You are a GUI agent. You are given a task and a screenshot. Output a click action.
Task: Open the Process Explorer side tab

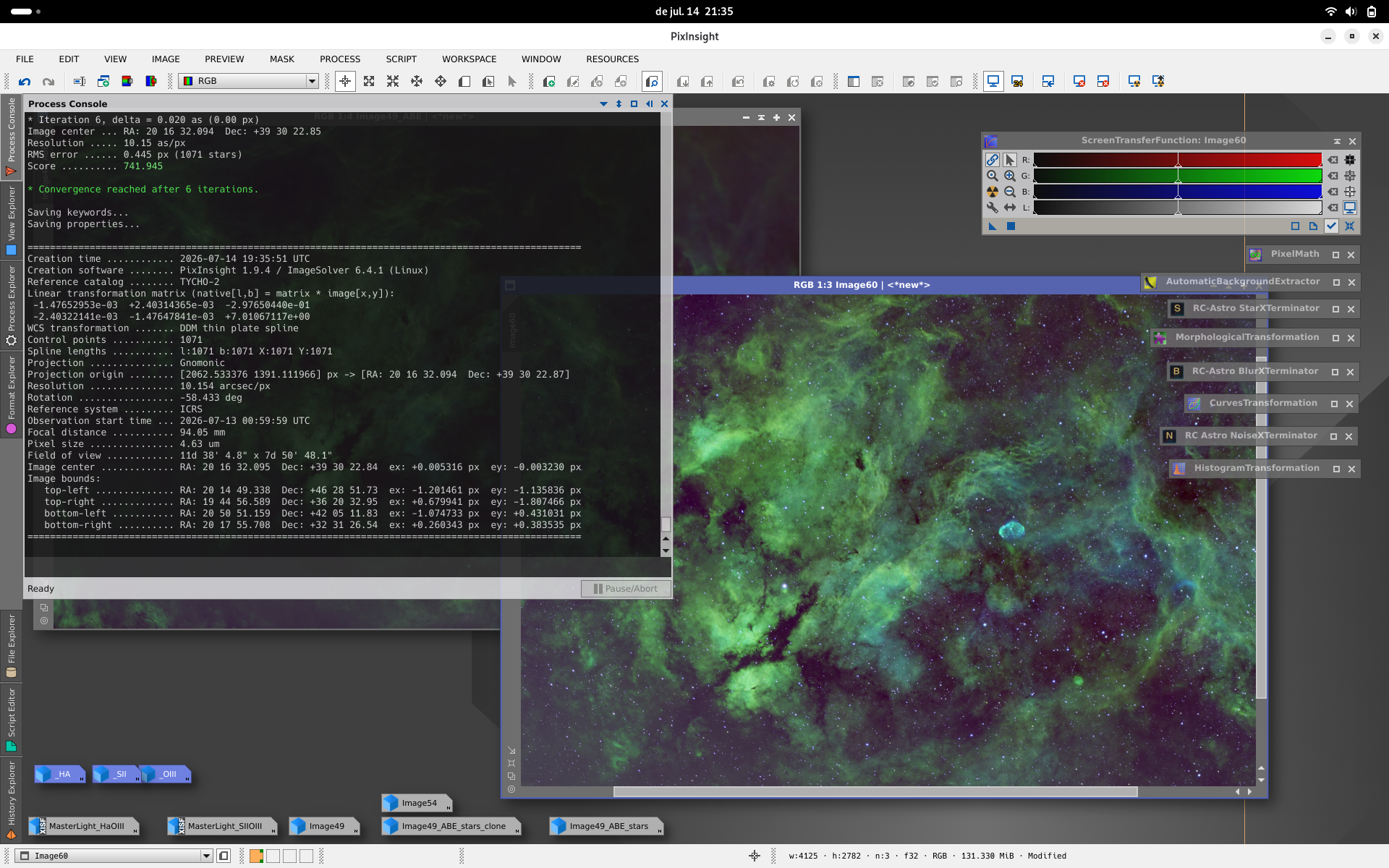[11, 306]
